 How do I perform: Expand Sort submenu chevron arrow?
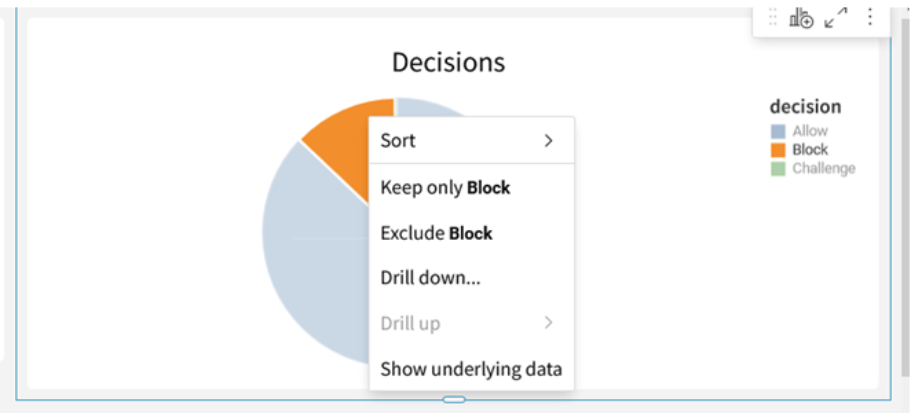coord(548,140)
